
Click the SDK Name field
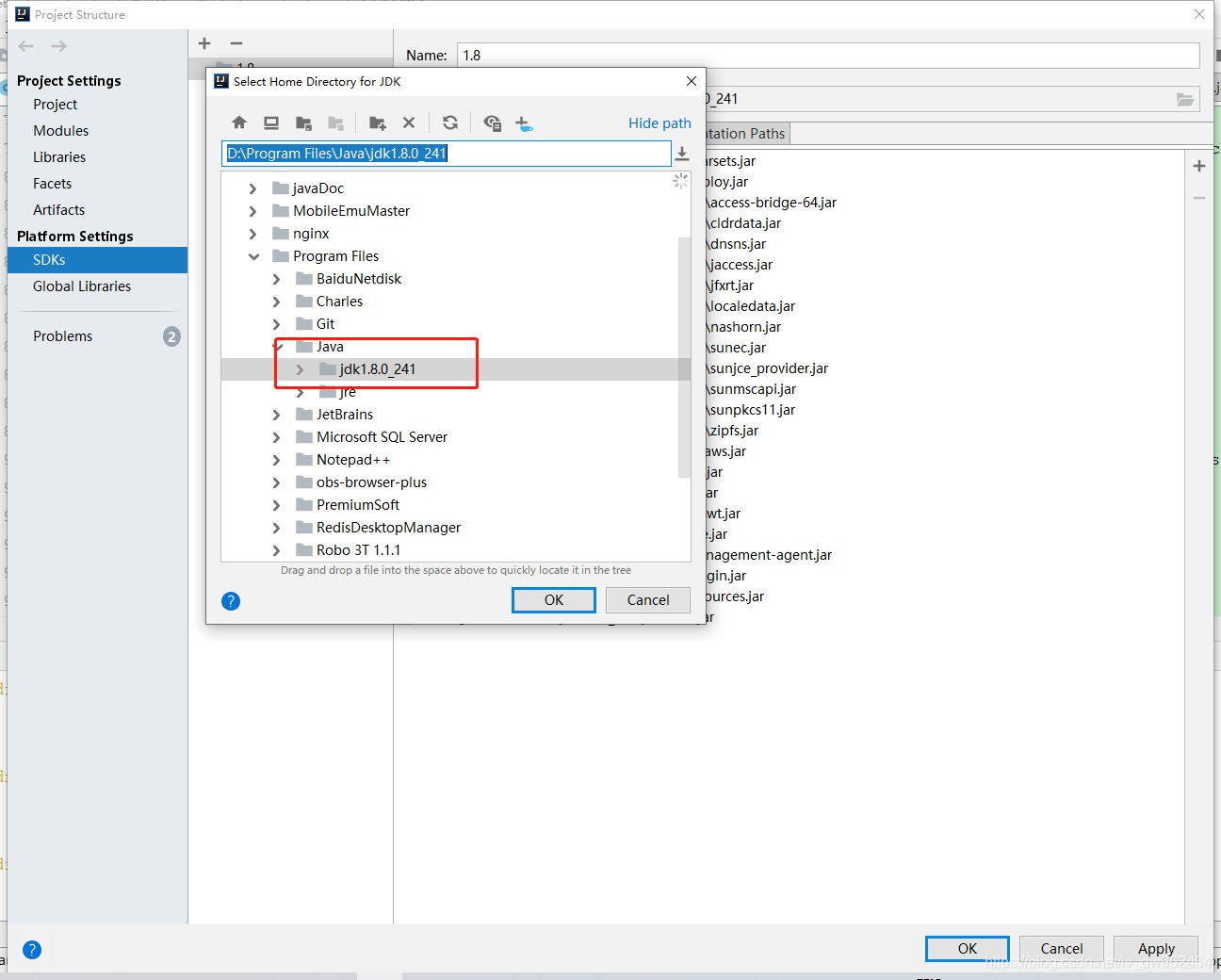pyautogui.click(x=828, y=56)
